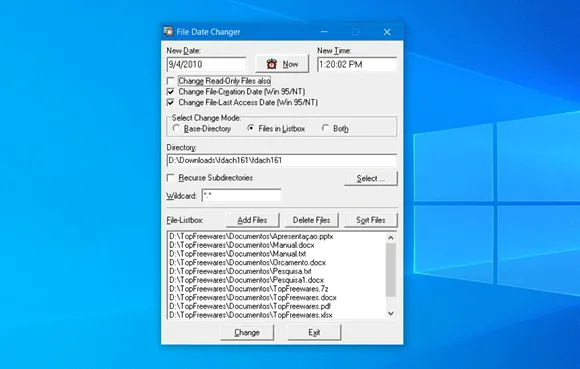Apply dates with the Change button
The image size is (580, 369).
point(247,332)
